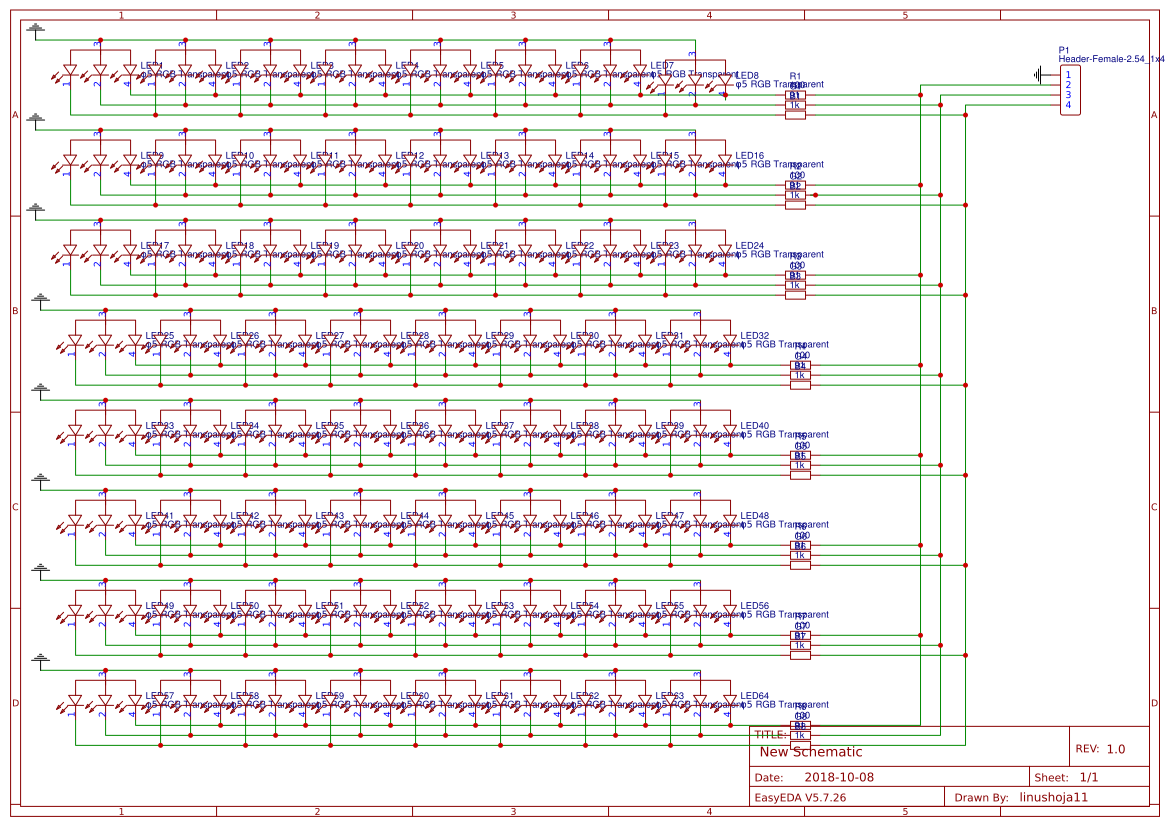
Task: Select pin 2 of the P1 header
Action: pos(1068,85)
